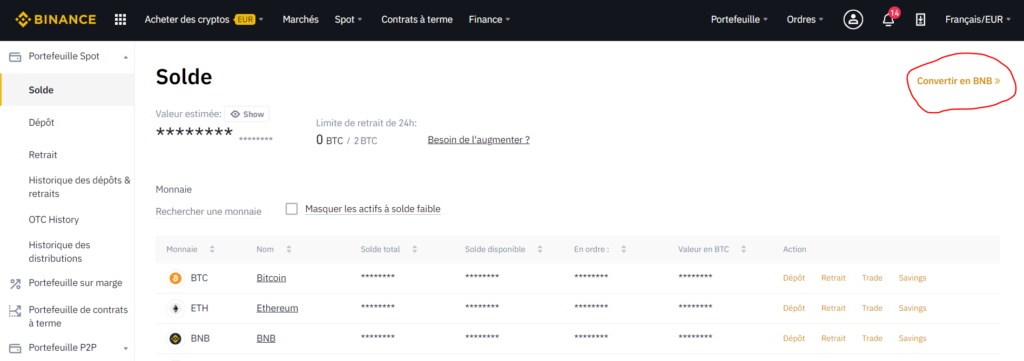This screenshot has width=1024, height=361.
Task: Click the Bitcoin coin icon
Action: click(x=175, y=278)
